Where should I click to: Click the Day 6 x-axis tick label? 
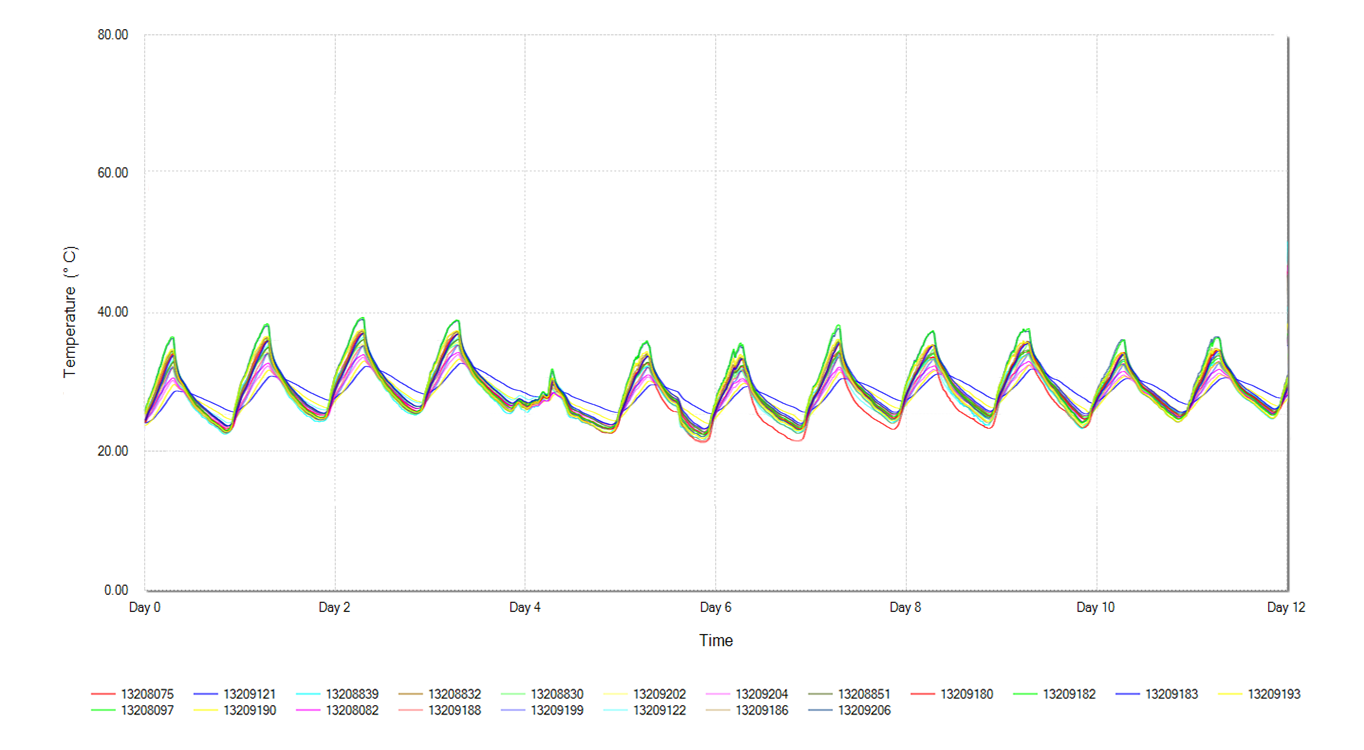(715, 608)
